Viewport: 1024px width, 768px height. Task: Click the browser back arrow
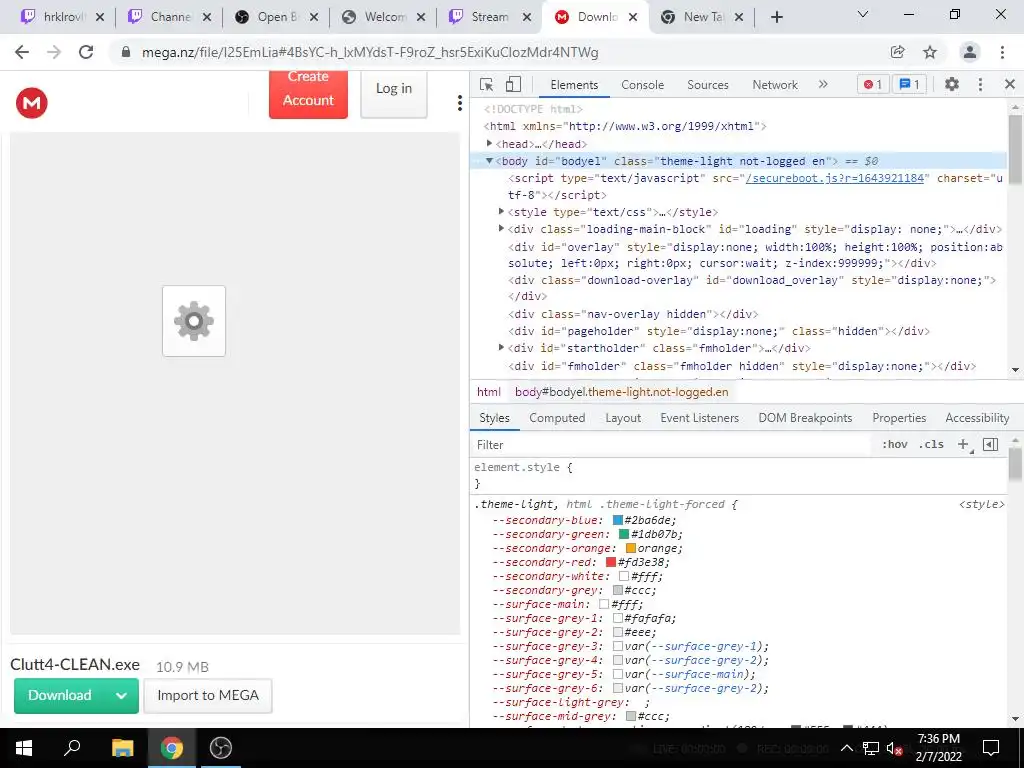click(x=22, y=52)
